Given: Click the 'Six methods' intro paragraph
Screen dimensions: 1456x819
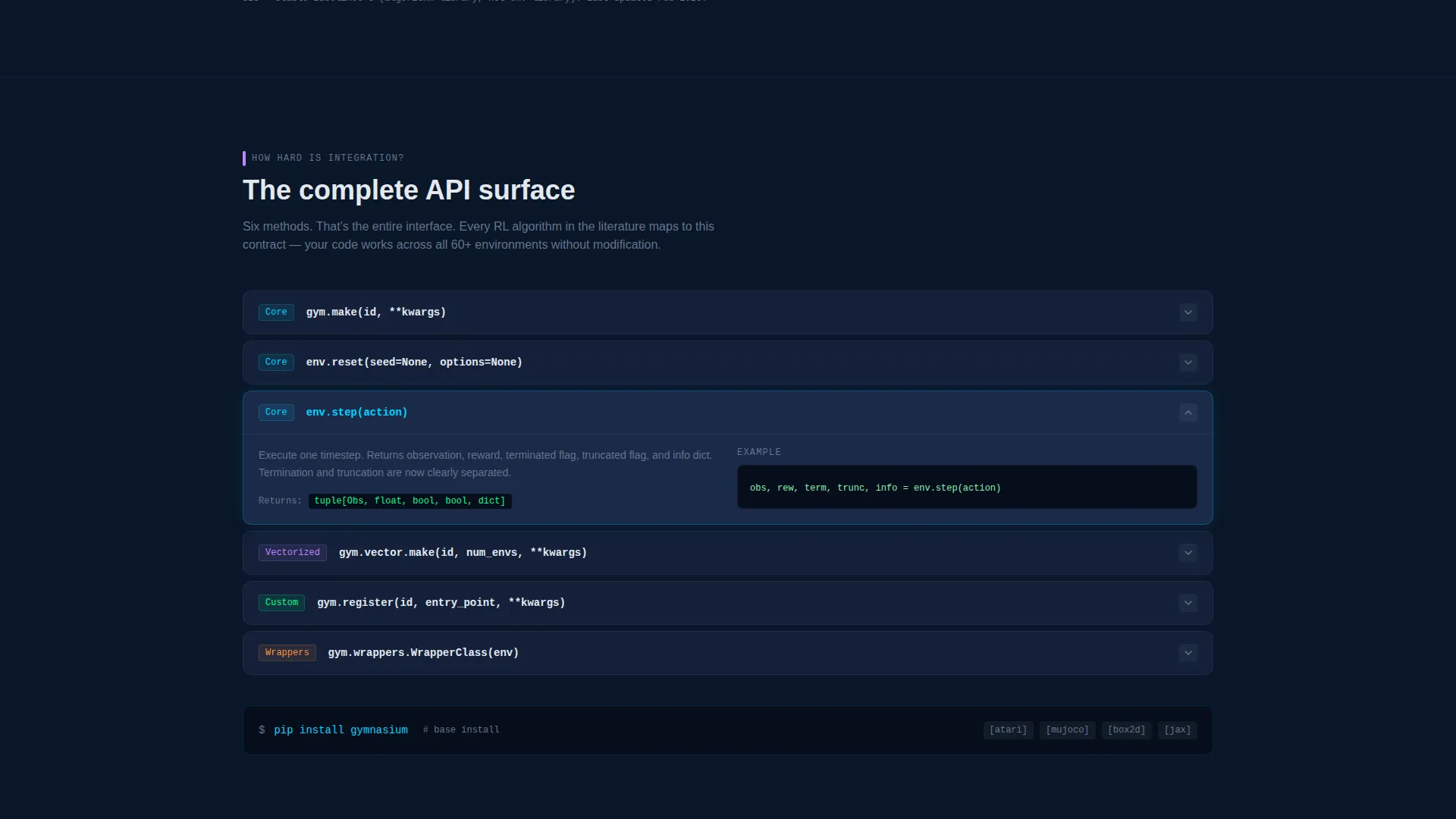Looking at the screenshot, I should (x=479, y=236).
